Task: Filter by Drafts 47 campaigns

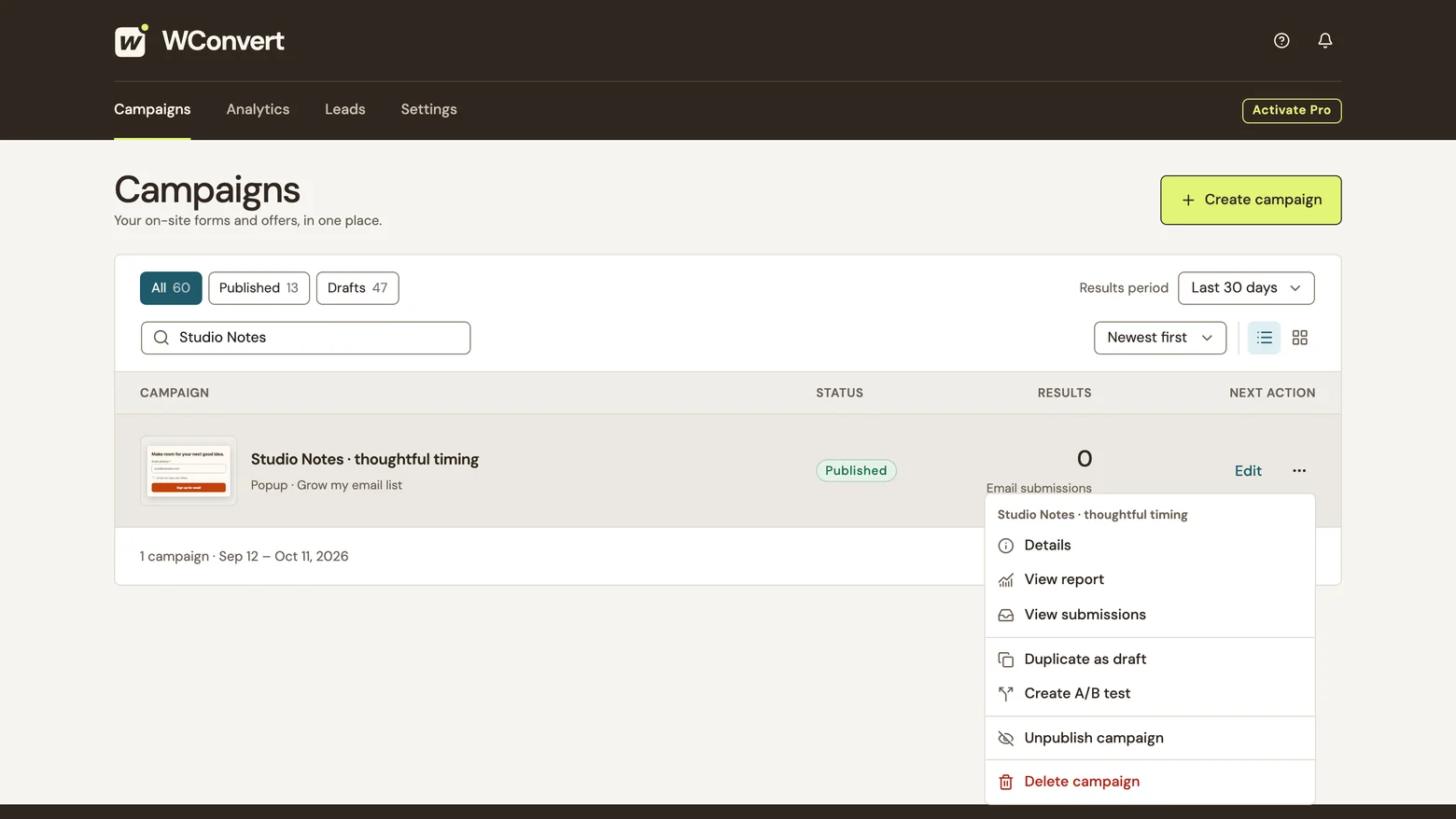Action: point(357,288)
